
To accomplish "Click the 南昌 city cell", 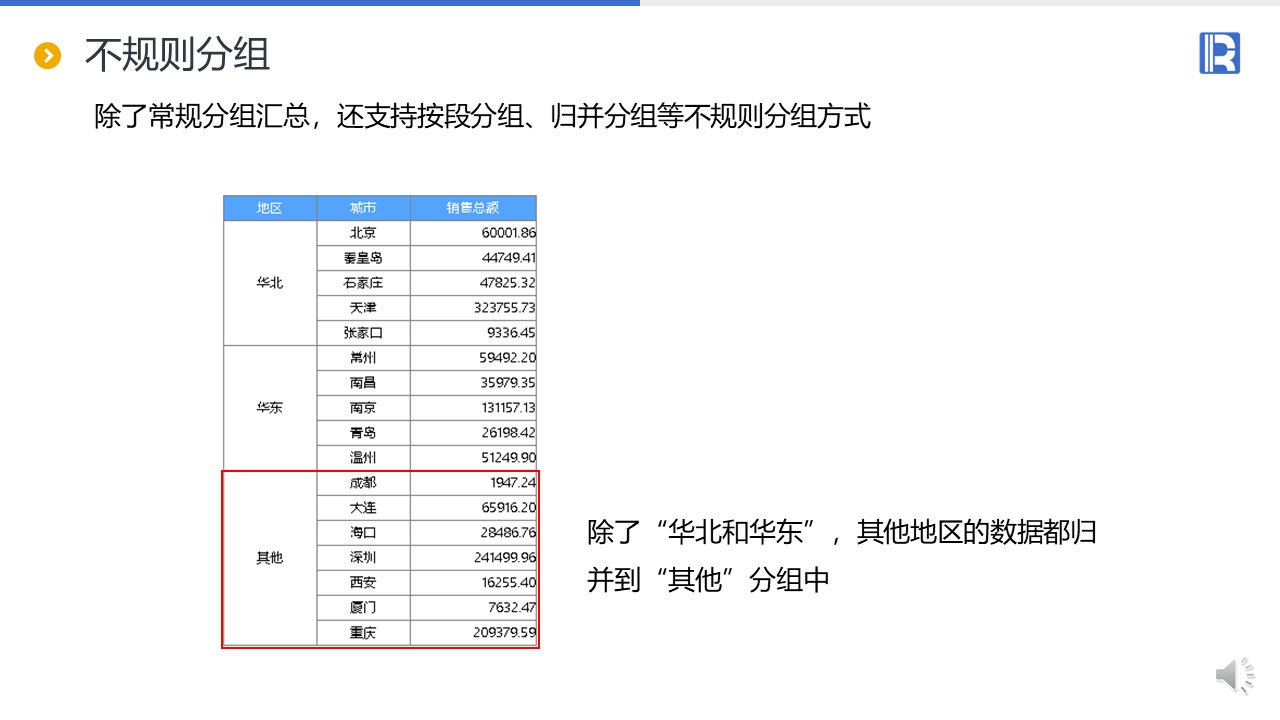I will click(x=363, y=383).
